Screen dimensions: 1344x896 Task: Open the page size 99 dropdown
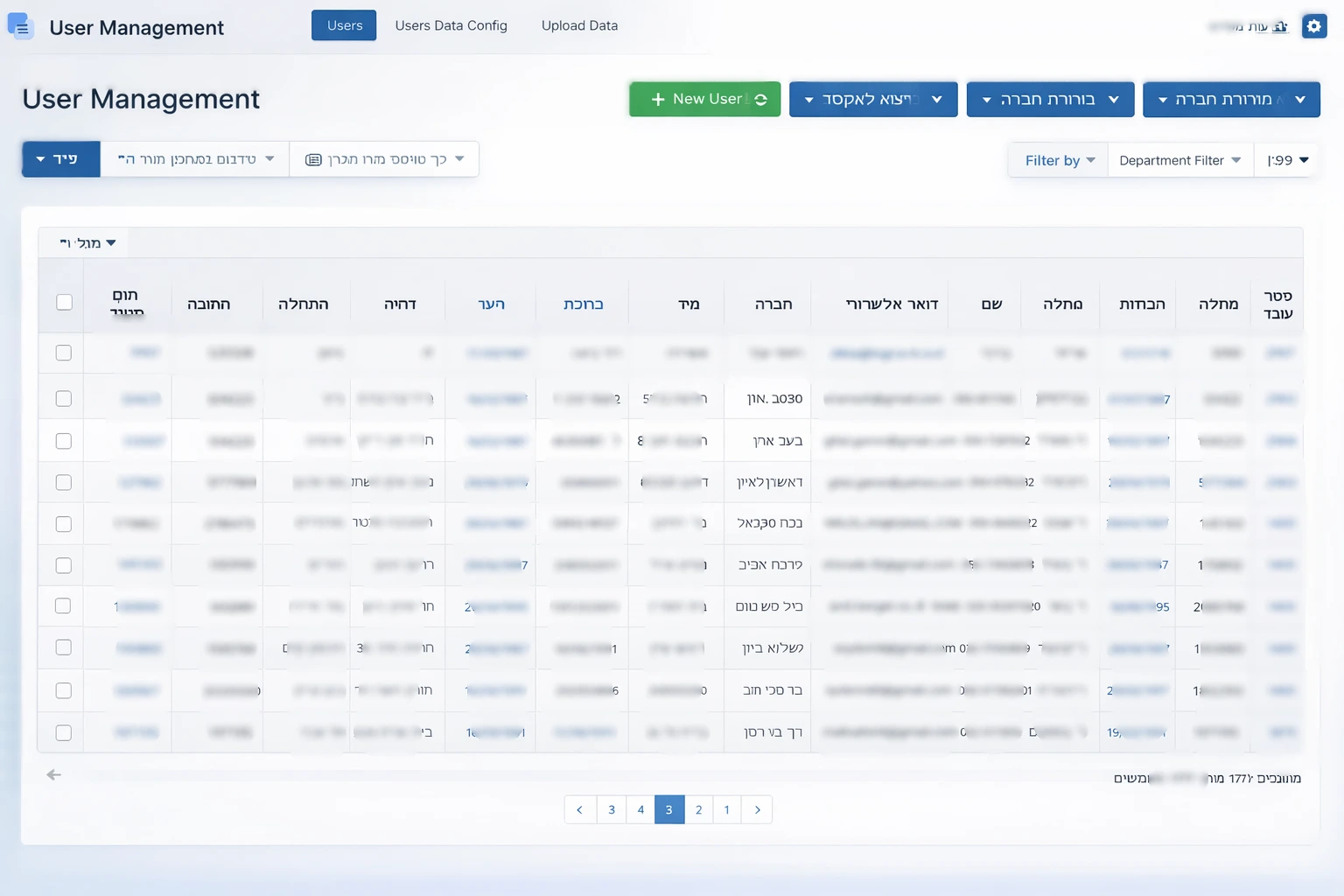[1287, 160]
